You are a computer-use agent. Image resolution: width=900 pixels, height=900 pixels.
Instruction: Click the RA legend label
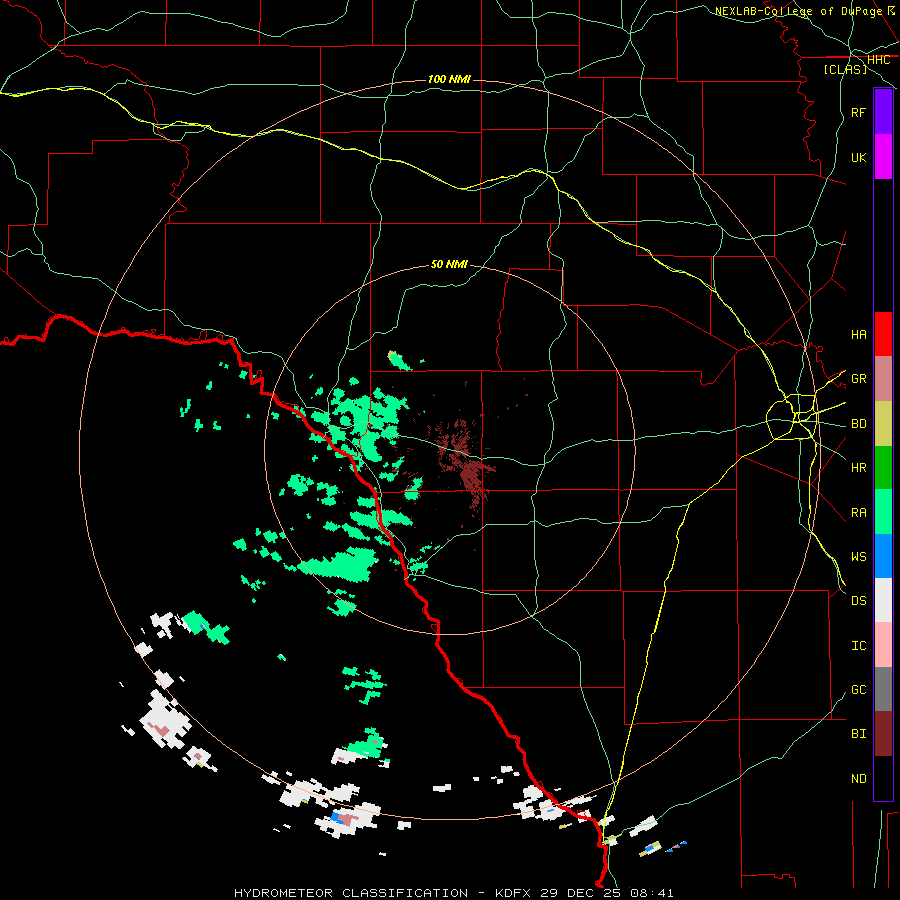858,513
